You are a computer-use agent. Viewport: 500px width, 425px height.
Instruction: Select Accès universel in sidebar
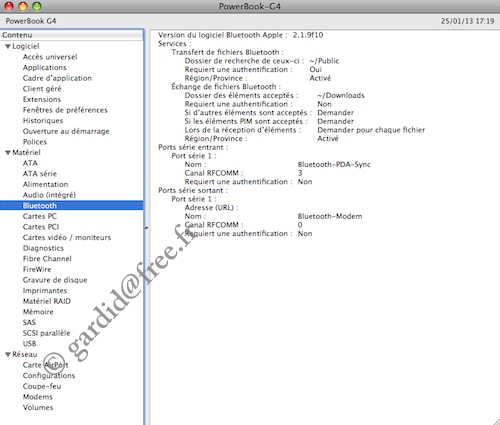pyautogui.click(x=50, y=57)
